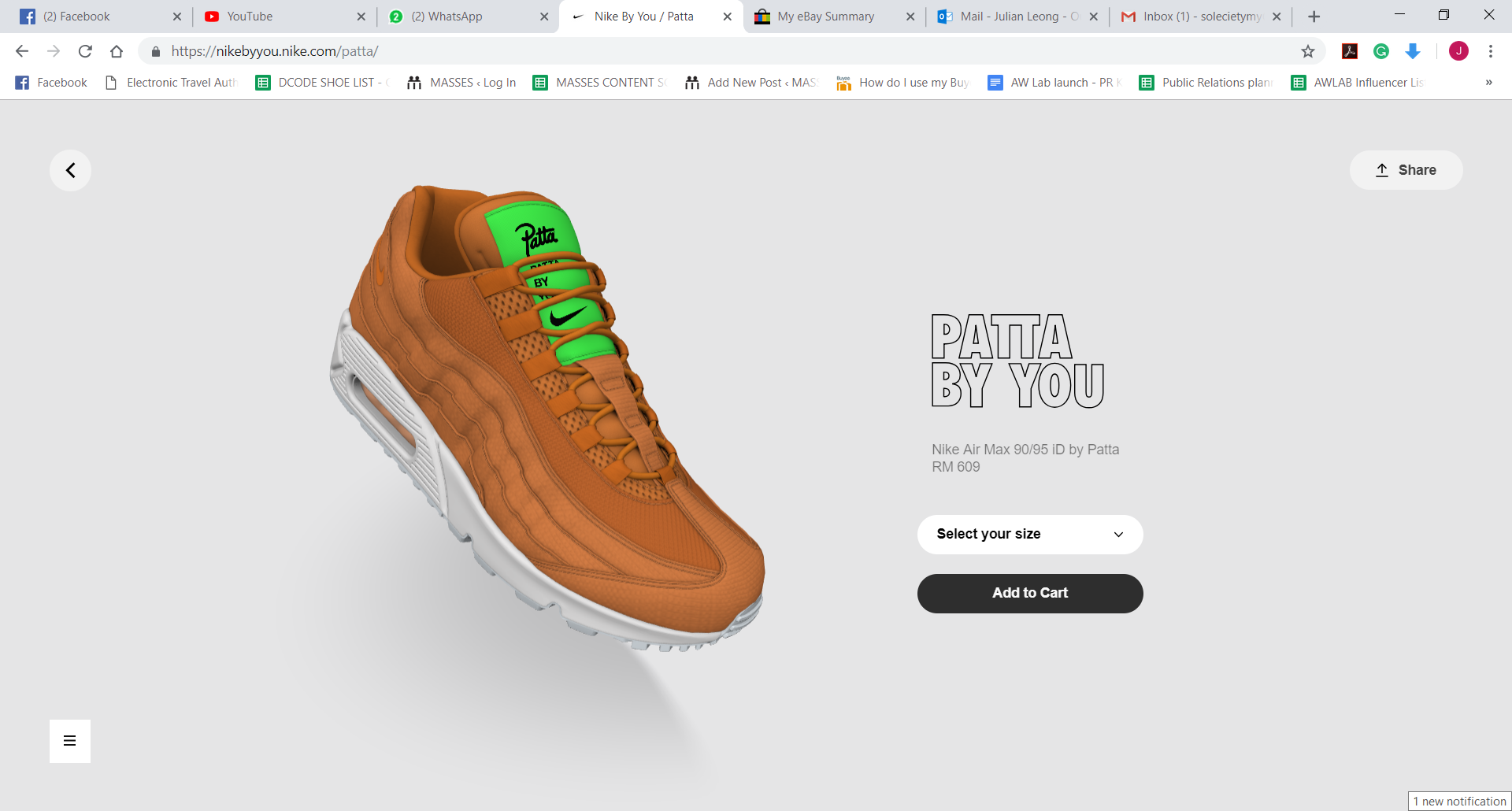Click the 1 new notification popup
1512x811 pixels.
click(x=1459, y=802)
